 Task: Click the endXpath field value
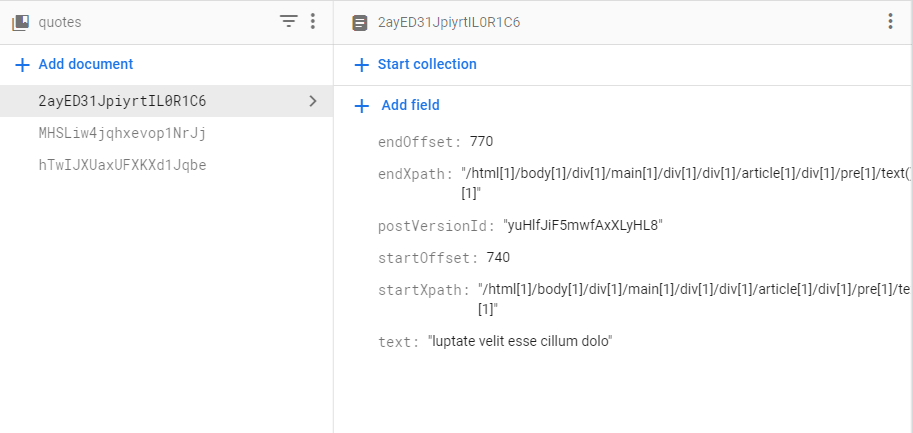686,183
